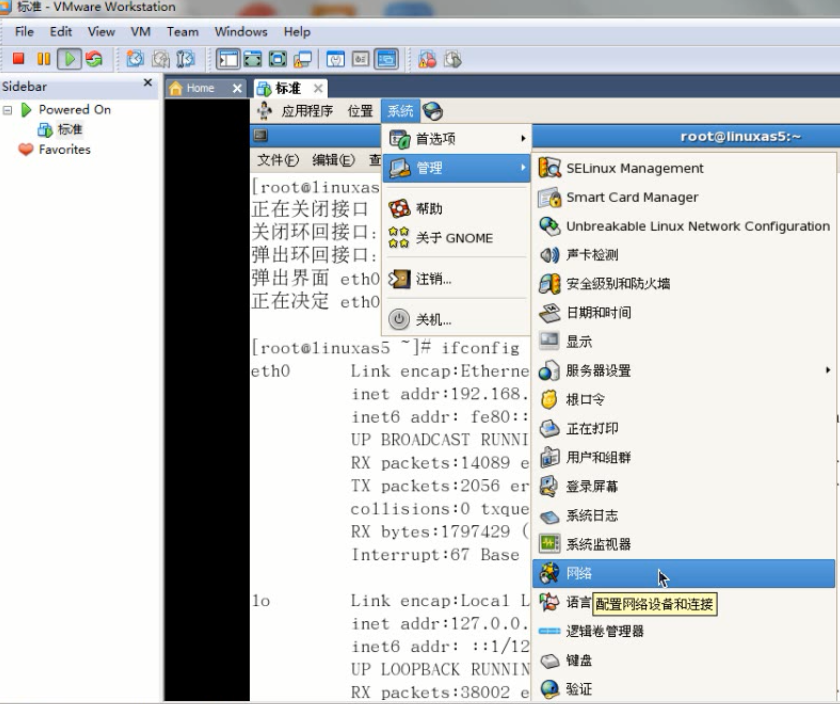Select Favorites in the sidebar
This screenshot has height=704, width=840.
click(x=64, y=149)
